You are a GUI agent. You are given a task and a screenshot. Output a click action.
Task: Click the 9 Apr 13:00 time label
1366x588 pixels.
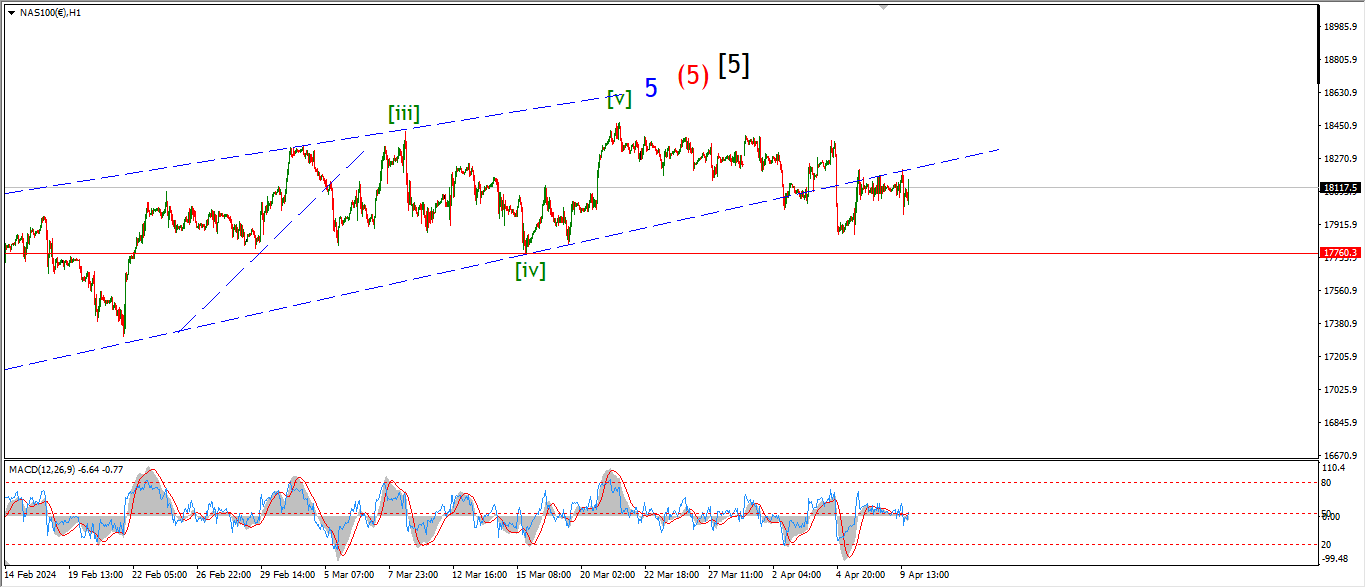pyautogui.click(x=924, y=575)
